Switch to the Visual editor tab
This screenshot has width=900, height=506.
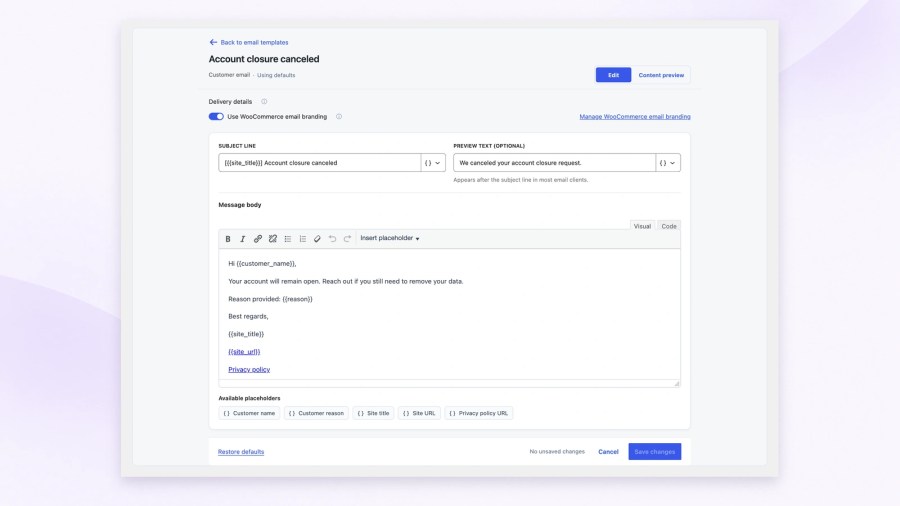[x=642, y=226]
